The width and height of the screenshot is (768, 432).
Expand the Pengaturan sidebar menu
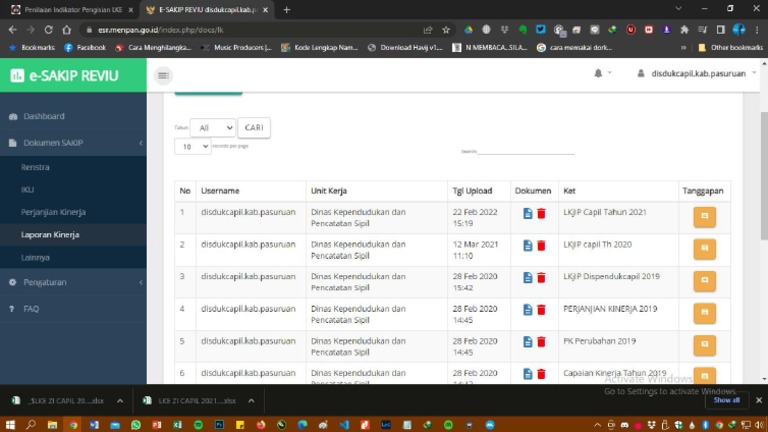[73, 282]
